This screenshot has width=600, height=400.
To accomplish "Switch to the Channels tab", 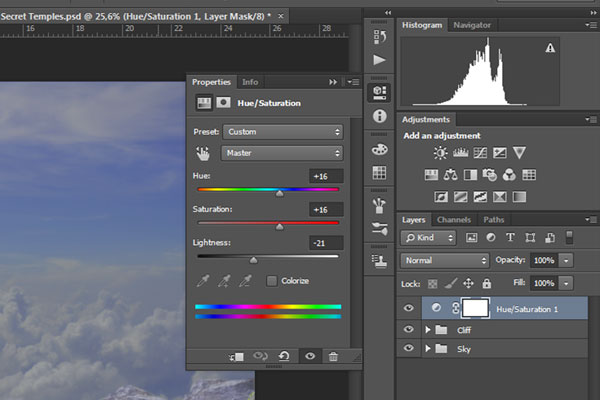I will click(453, 219).
